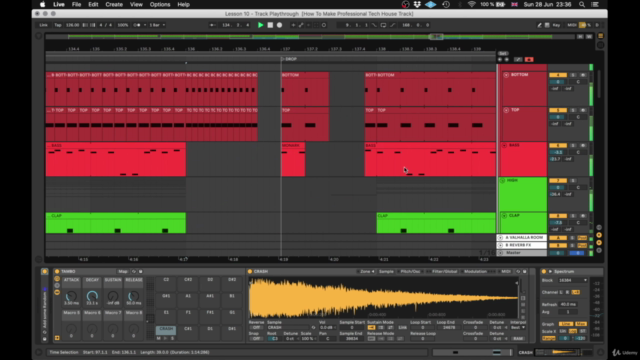The image size is (640, 360).
Task: Click the save icon on TAMBO device
Action: 141,271
